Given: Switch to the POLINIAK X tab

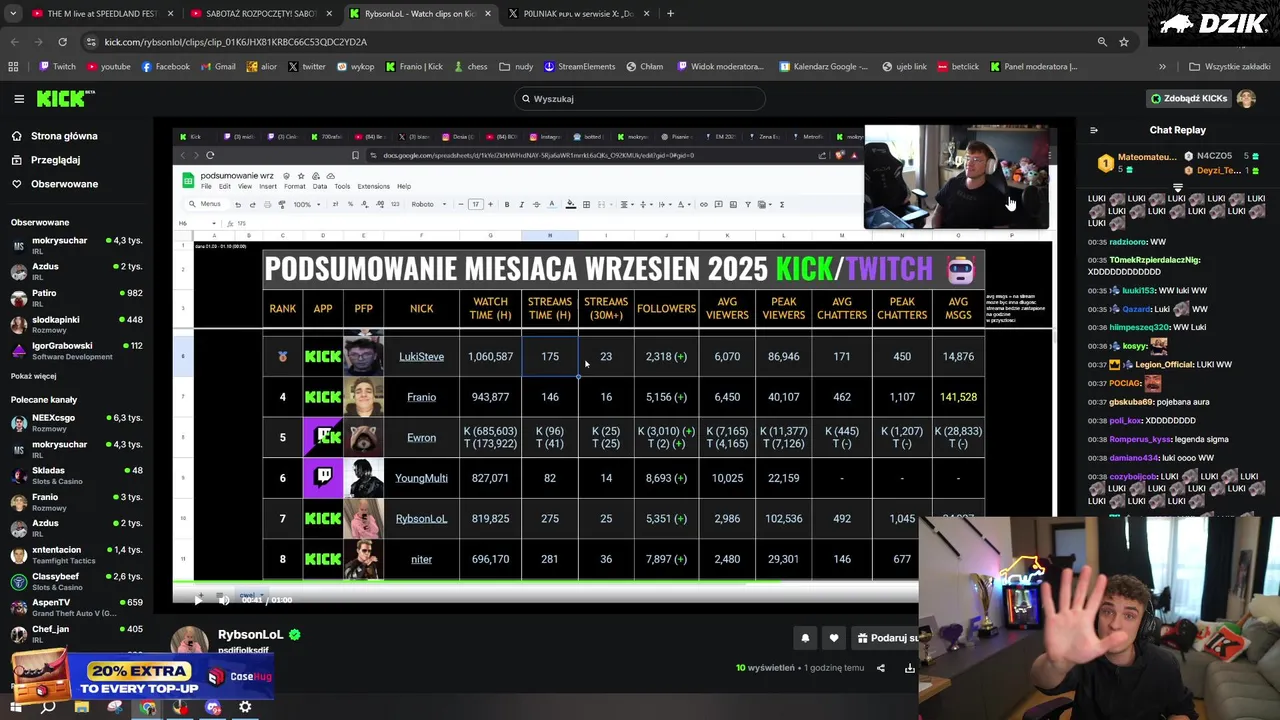Looking at the screenshot, I should 580,14.
